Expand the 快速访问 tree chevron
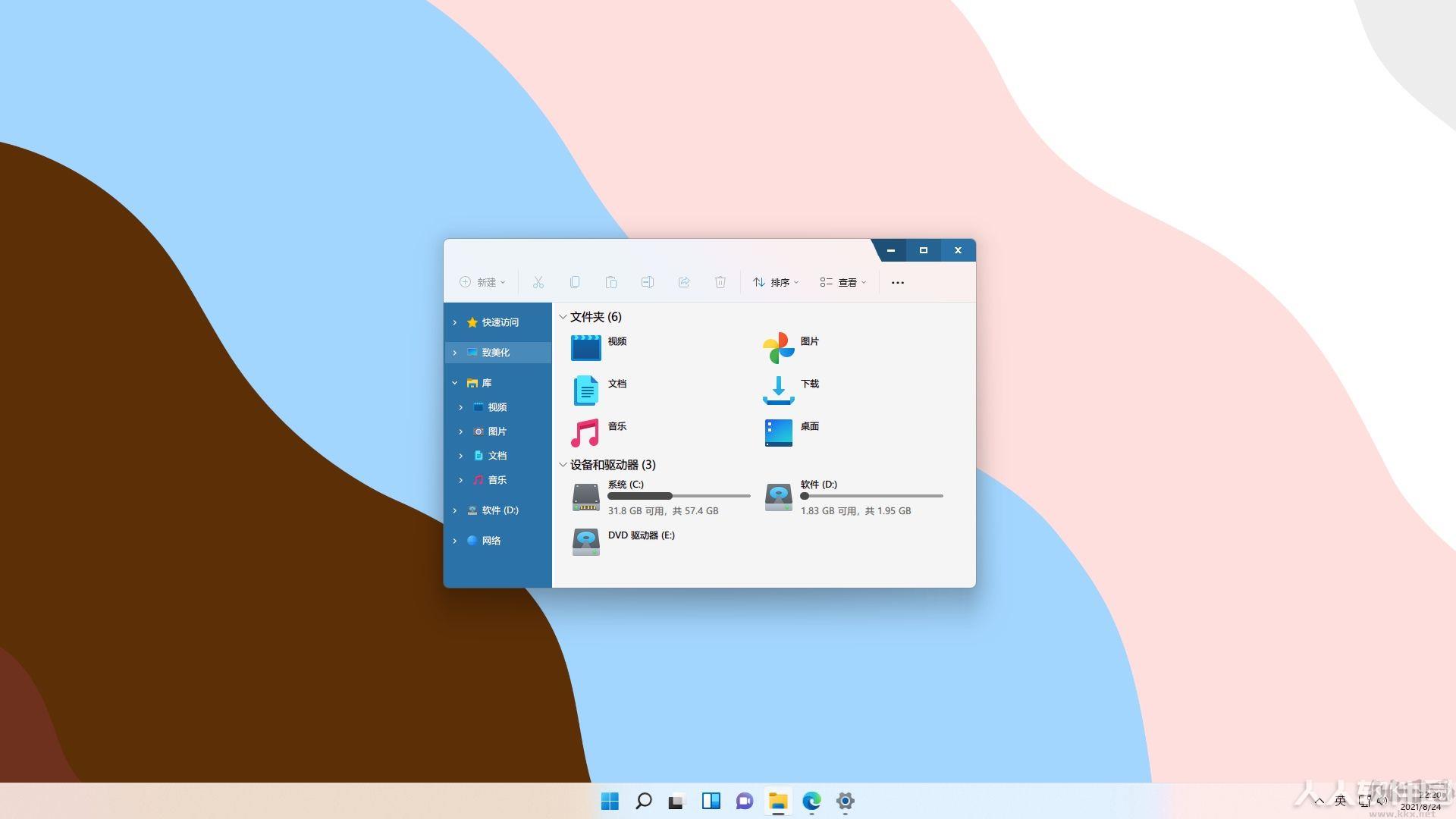1456x819 pixels. (x=455, y=322)
